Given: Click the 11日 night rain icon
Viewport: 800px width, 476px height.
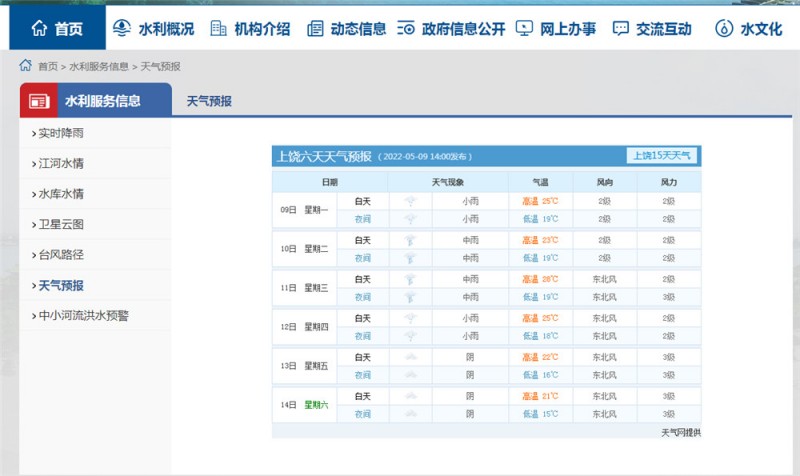Looking at the screenshot, I should click(x=410, y=297).
